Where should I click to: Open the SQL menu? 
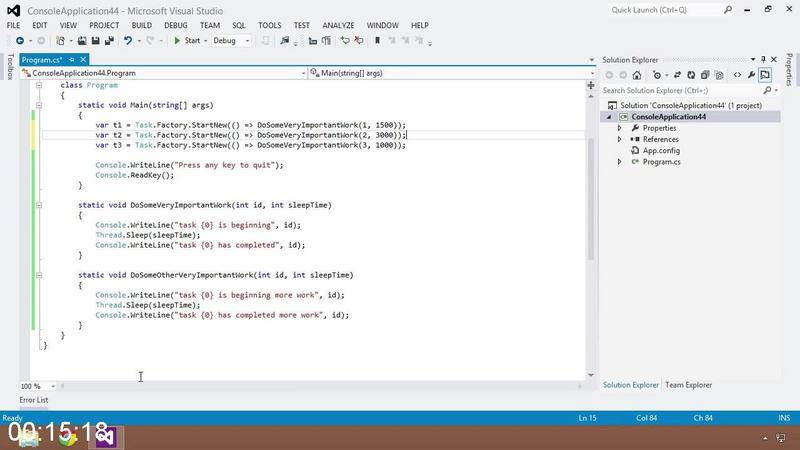(x=239, y=25)
